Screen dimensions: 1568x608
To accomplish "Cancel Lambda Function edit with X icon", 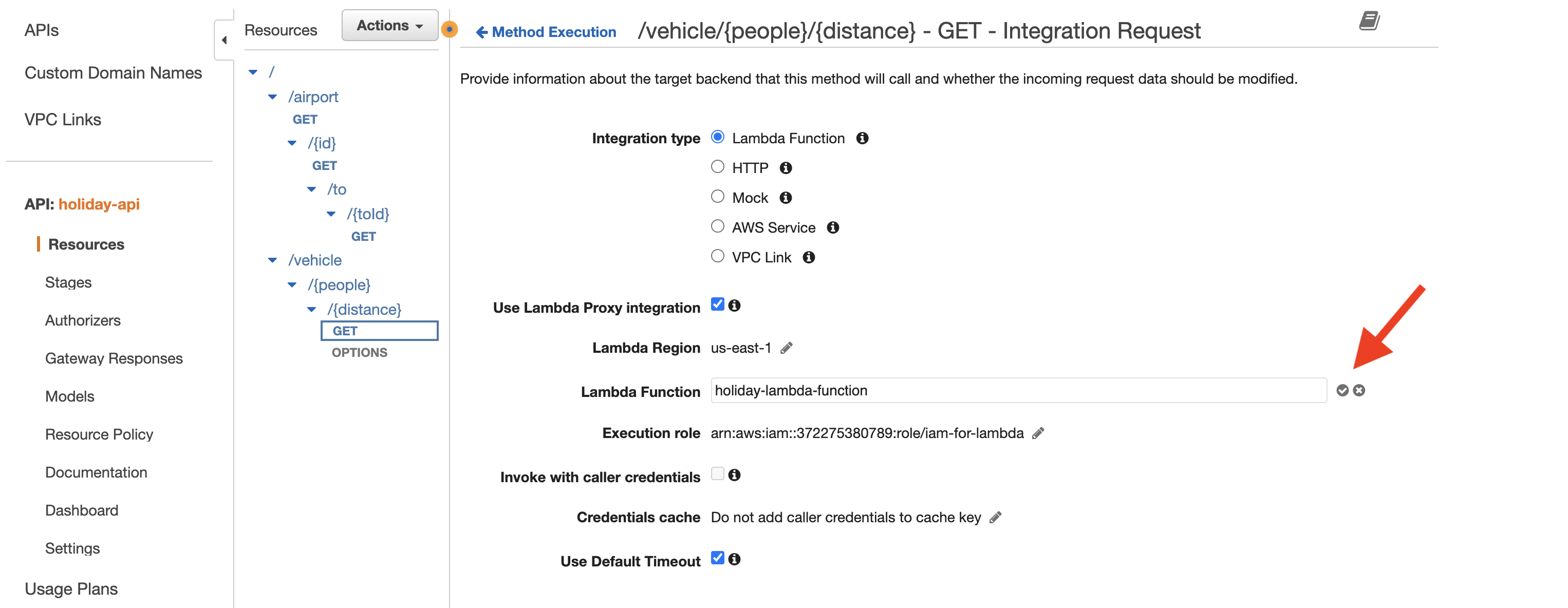I will (x=1358, y=391).
